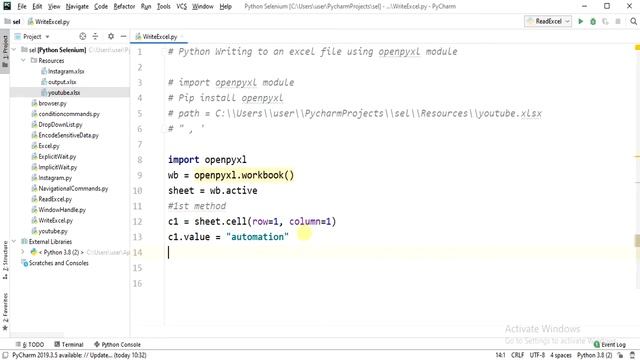Open the File menu

click(x=22, y=7)
